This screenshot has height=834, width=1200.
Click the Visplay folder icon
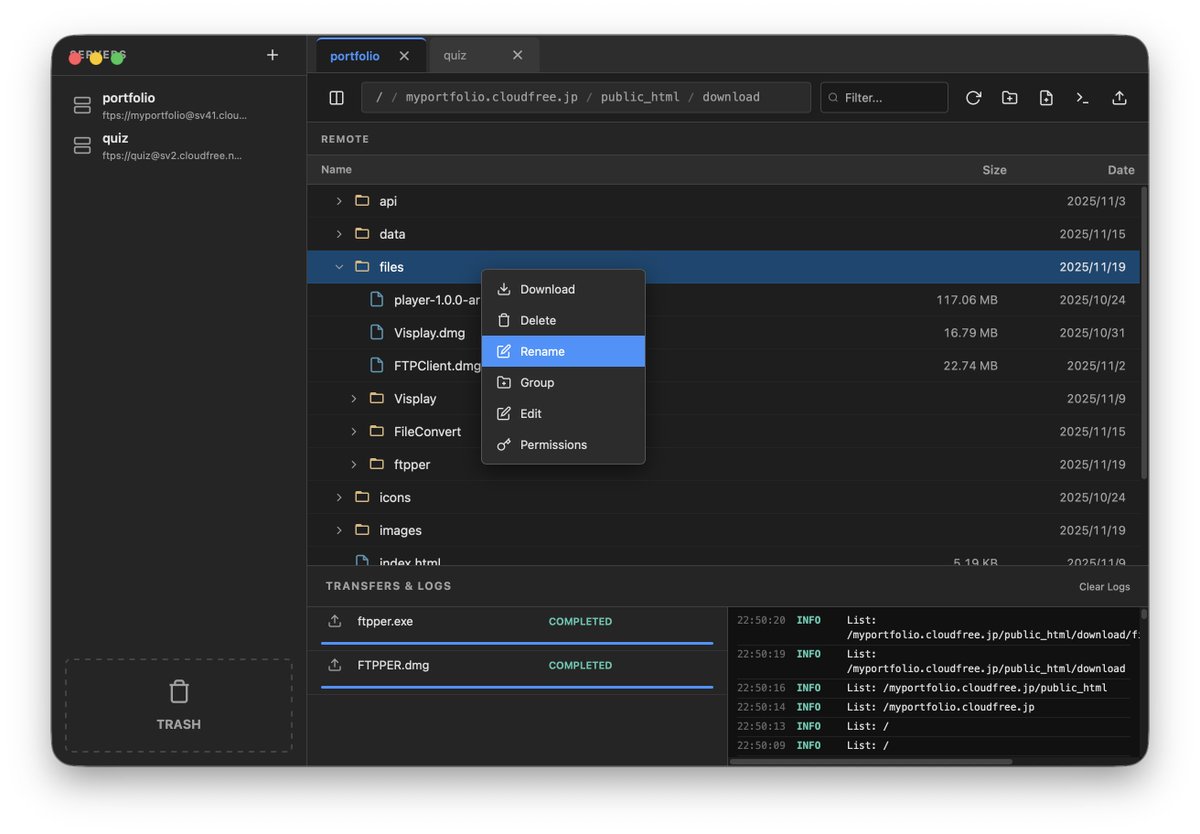377,398
